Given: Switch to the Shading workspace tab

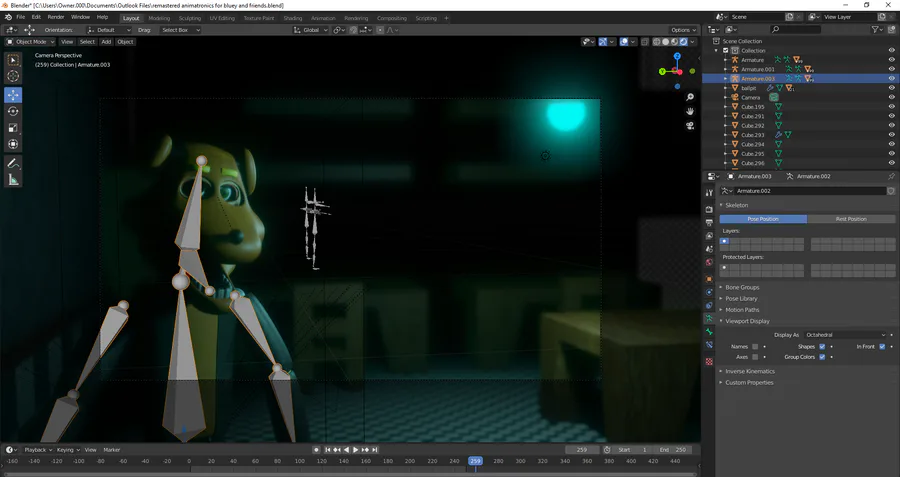Looking at the screenshot, I should coord(293,18).
